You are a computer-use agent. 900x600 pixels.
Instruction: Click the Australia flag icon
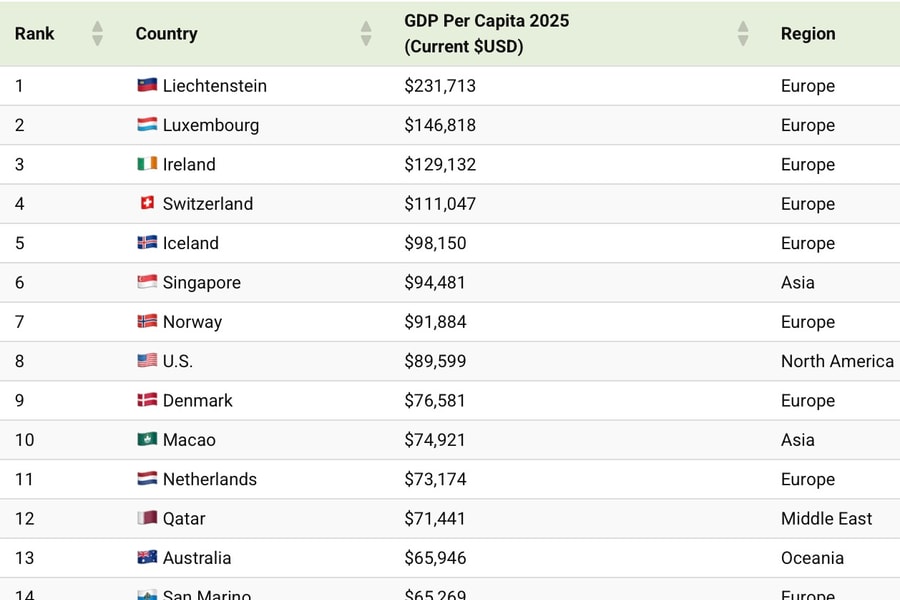147,558
